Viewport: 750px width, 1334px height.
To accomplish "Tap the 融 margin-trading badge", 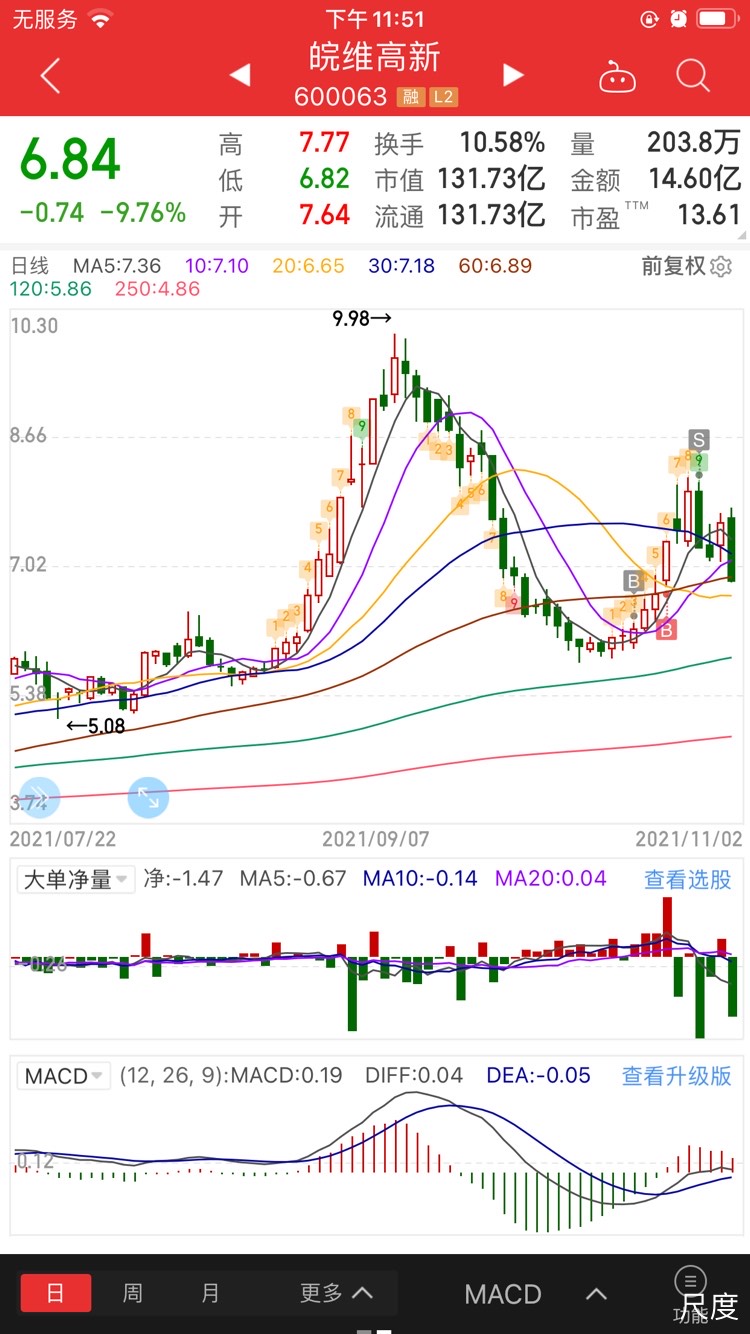I will click(x=410, y=97).
